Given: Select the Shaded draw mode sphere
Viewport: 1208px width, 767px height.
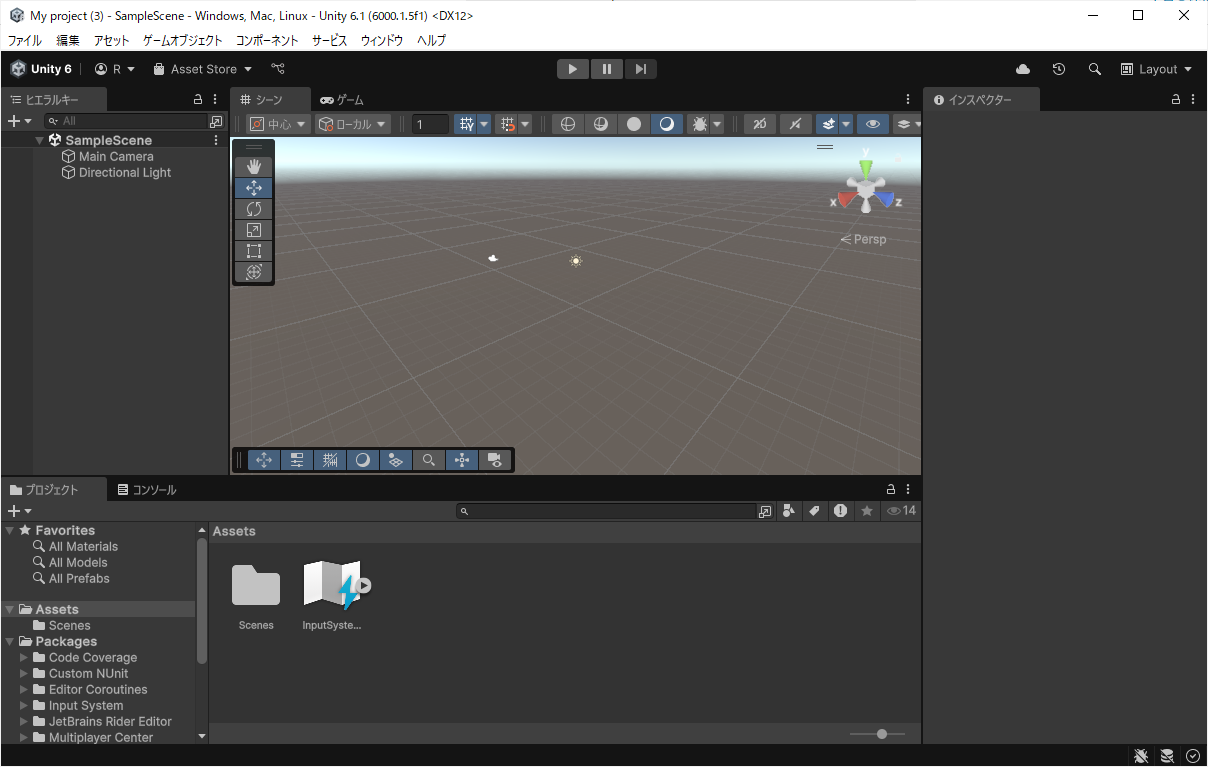Looking at the screenshot, I should 633,124.
